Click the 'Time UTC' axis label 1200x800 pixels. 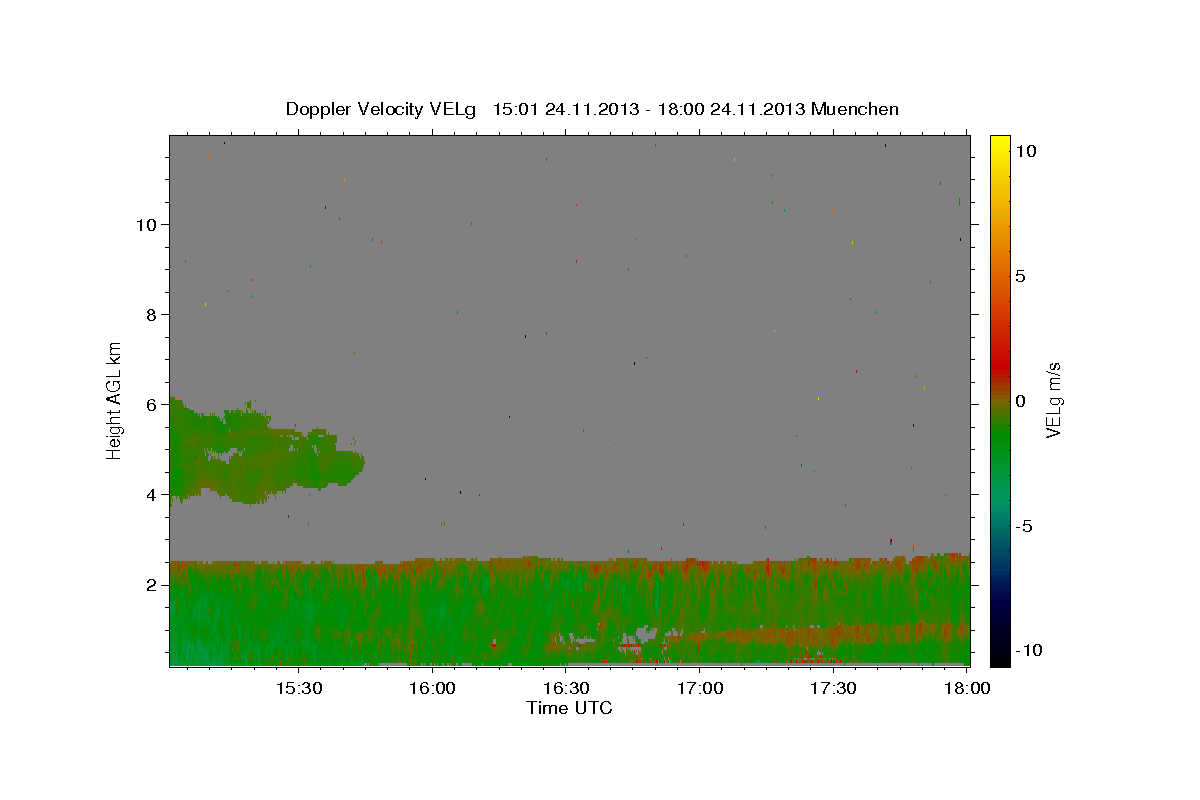(569, 708)
